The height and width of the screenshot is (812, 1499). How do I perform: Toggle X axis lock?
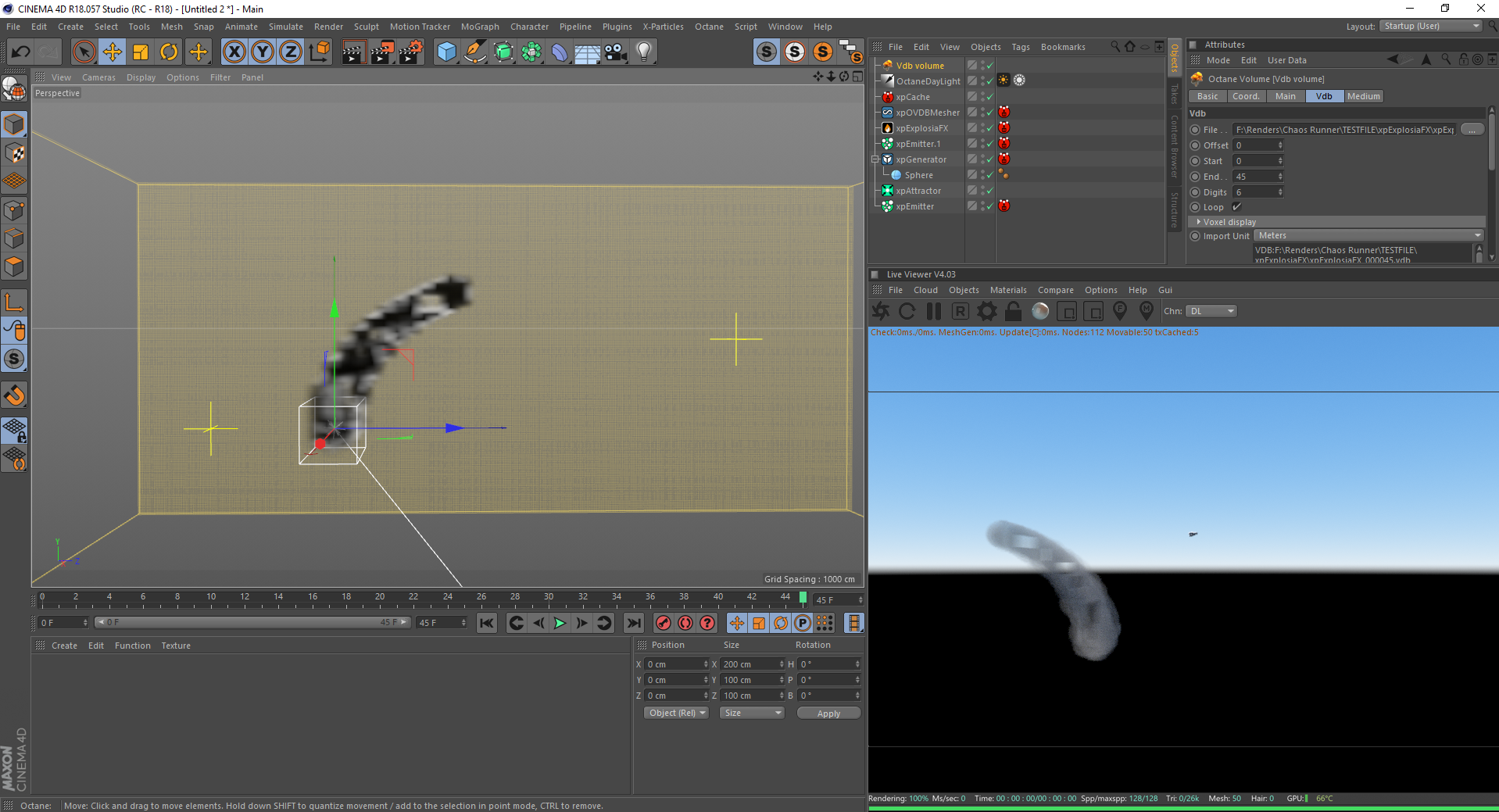tap(234, 52)
